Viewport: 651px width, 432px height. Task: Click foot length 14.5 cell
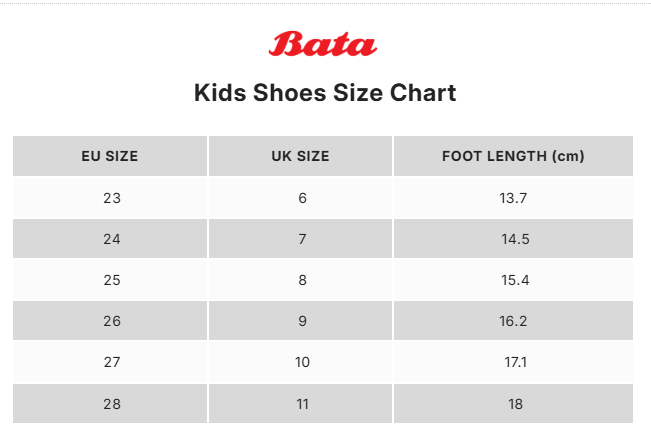pos(513,239)
